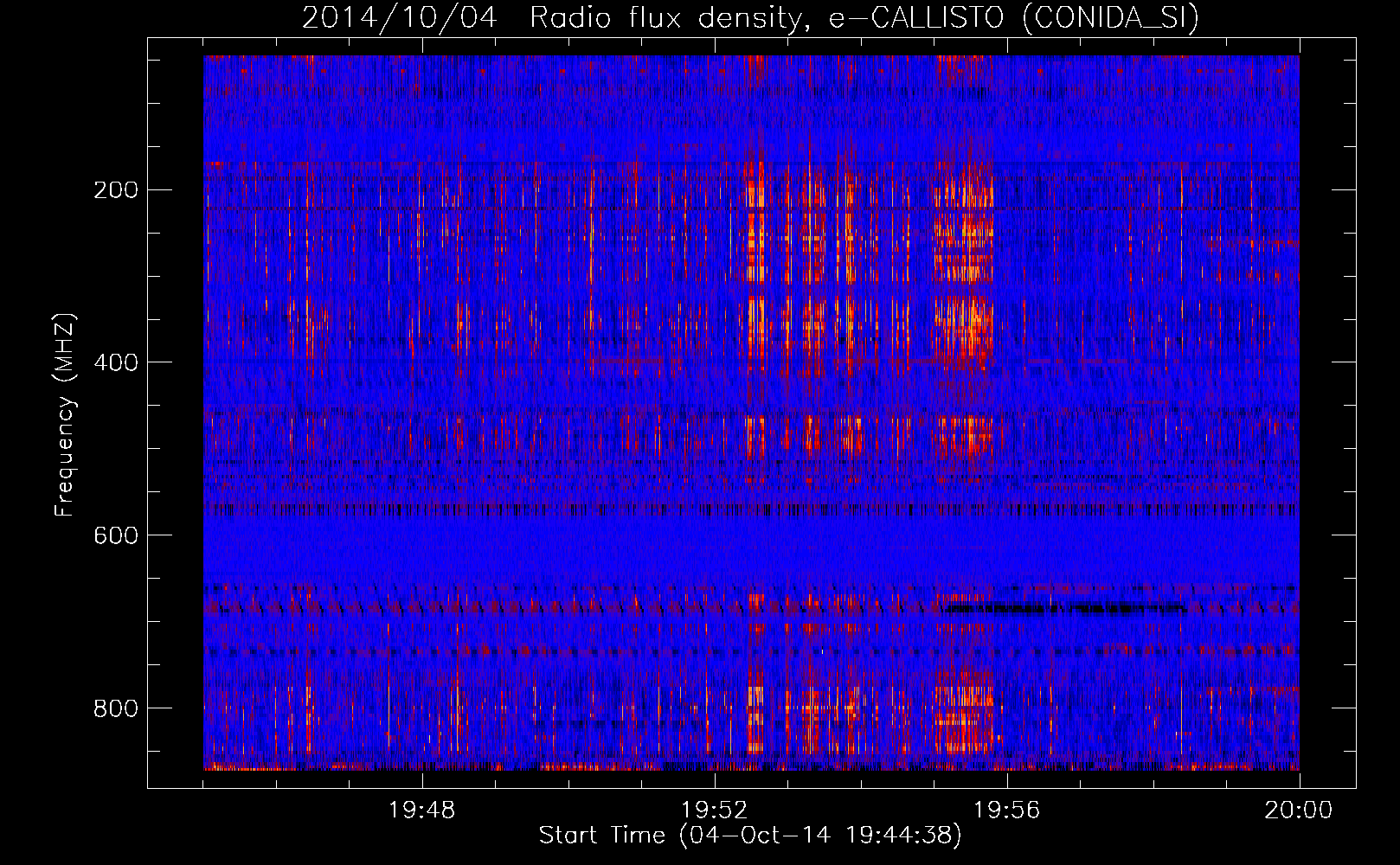This screenshot has width=1400, height=865.
Task: Click the 200 frequency tick label
Action: [x=115, y=189]
